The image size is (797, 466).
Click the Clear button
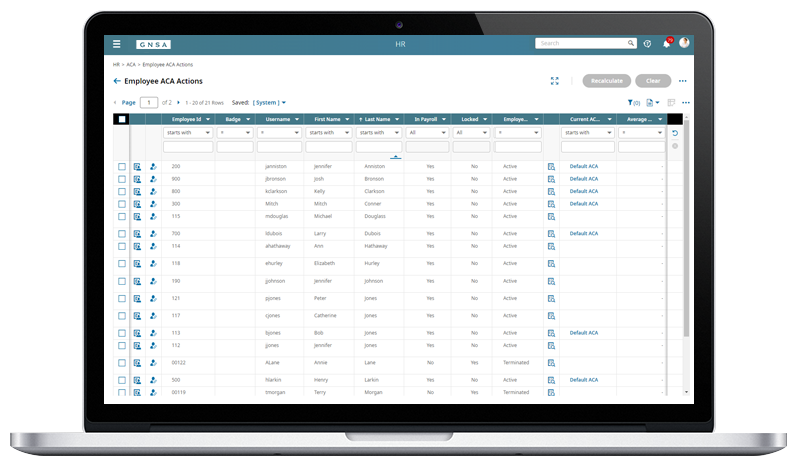point(653,81)
